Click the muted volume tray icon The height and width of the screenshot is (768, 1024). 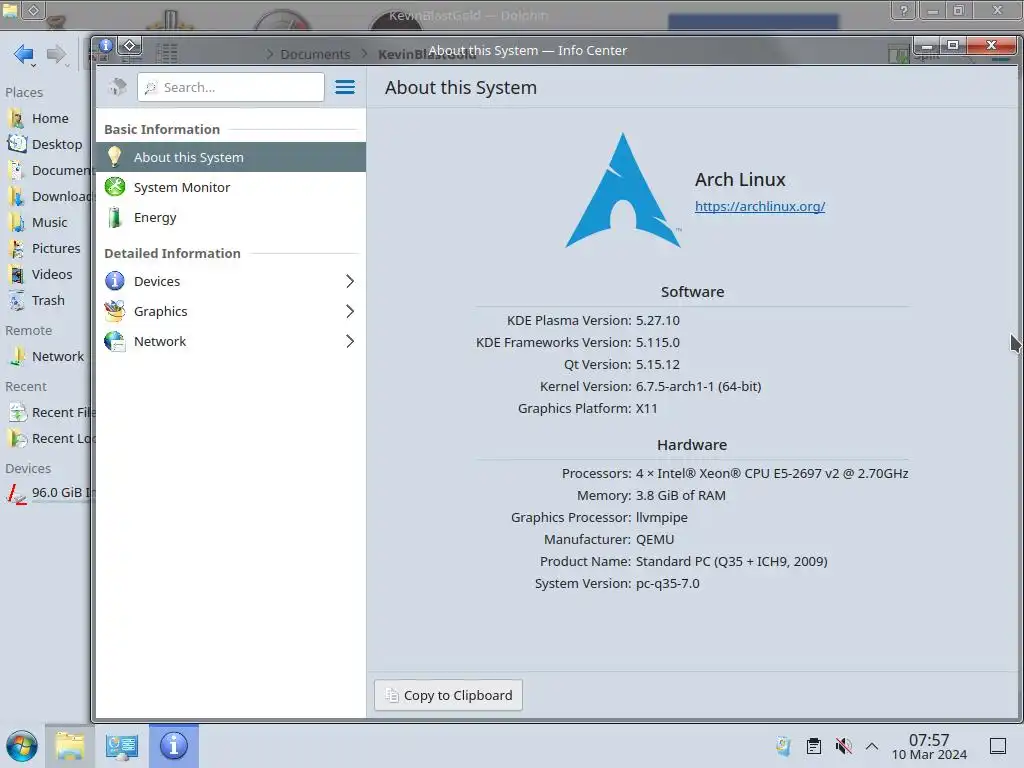click(x=844, y=746)
